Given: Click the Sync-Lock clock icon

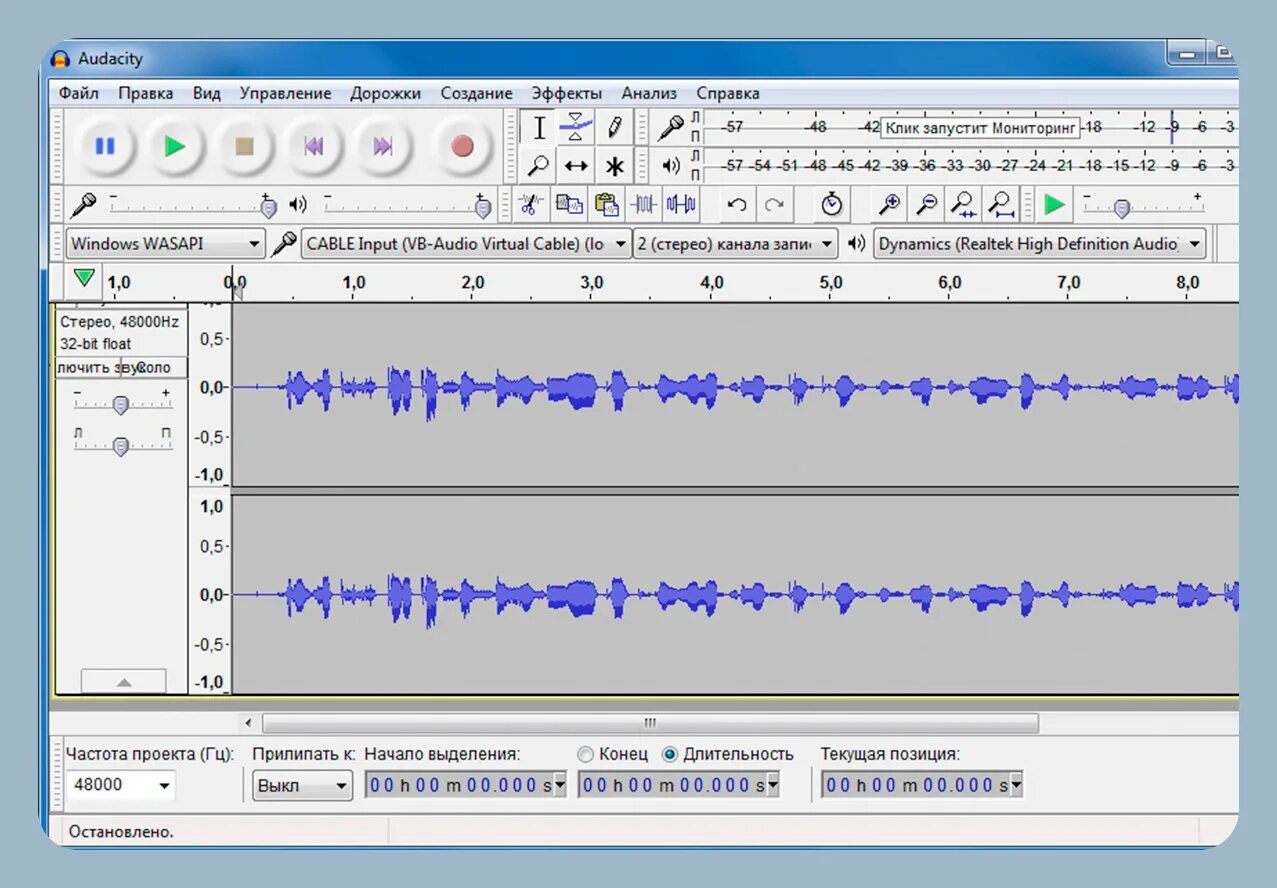Looking at the screenshot, I should pos(832,205).
